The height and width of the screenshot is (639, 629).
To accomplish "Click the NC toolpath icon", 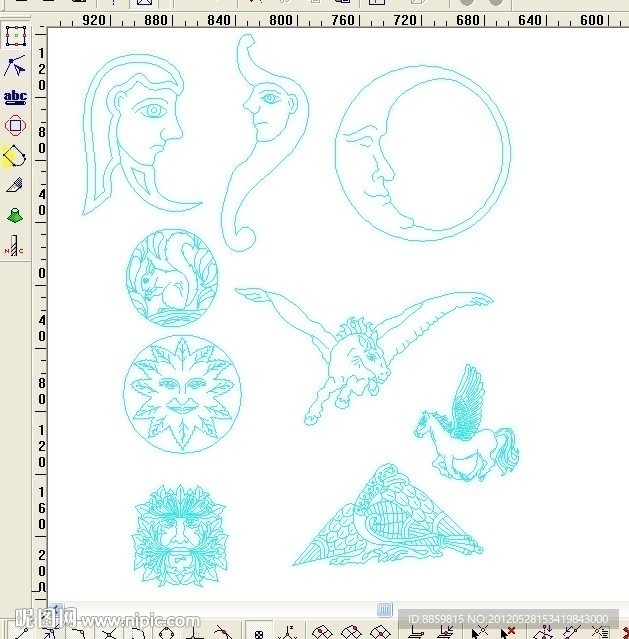I will tap(15, 246).
